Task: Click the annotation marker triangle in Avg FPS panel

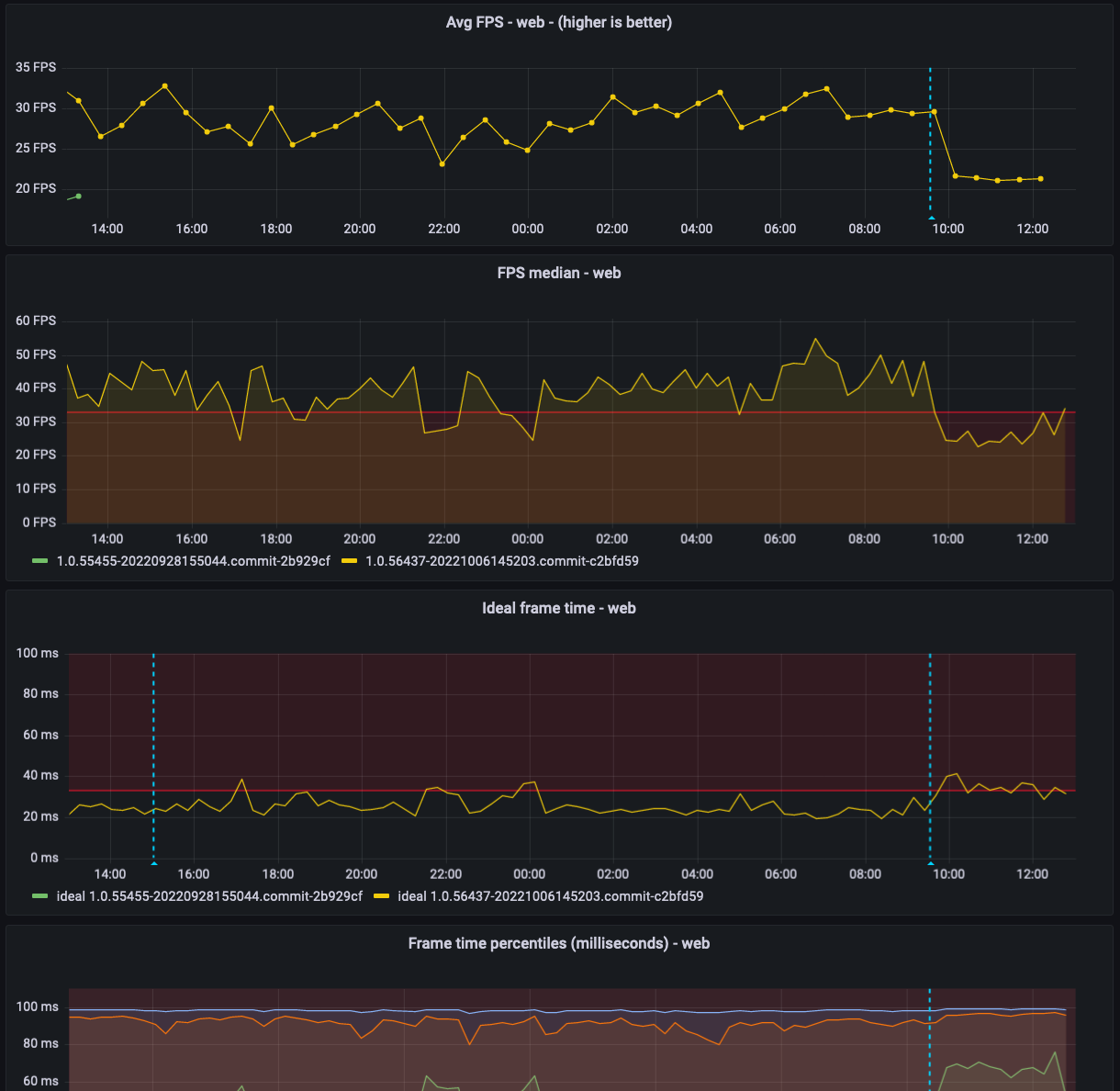Action: [931, 218]
